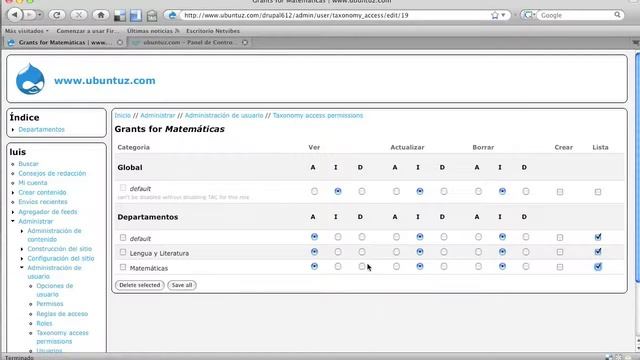
Task: Uncheck the Lista box for Lengua y Literatura
Action: 598,252
